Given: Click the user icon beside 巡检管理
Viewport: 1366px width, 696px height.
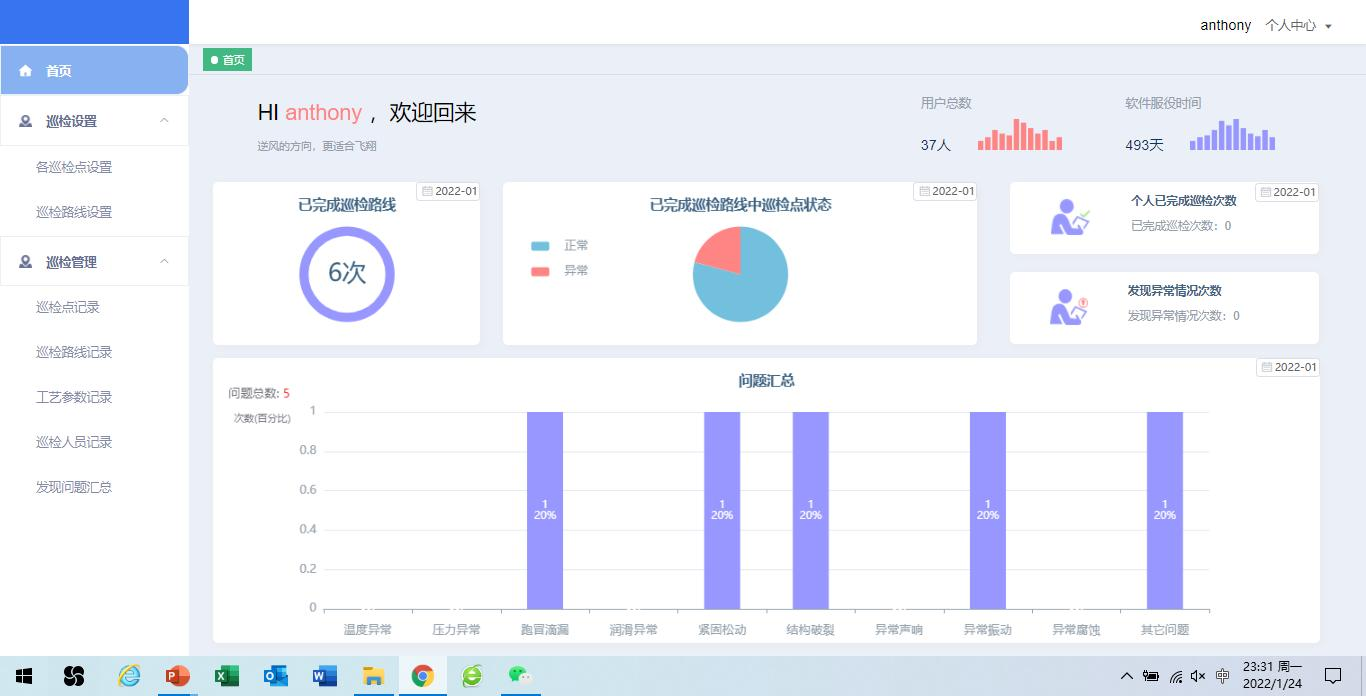Looking at the screenshot, I should pyautogui.click(x=26, y=262).
